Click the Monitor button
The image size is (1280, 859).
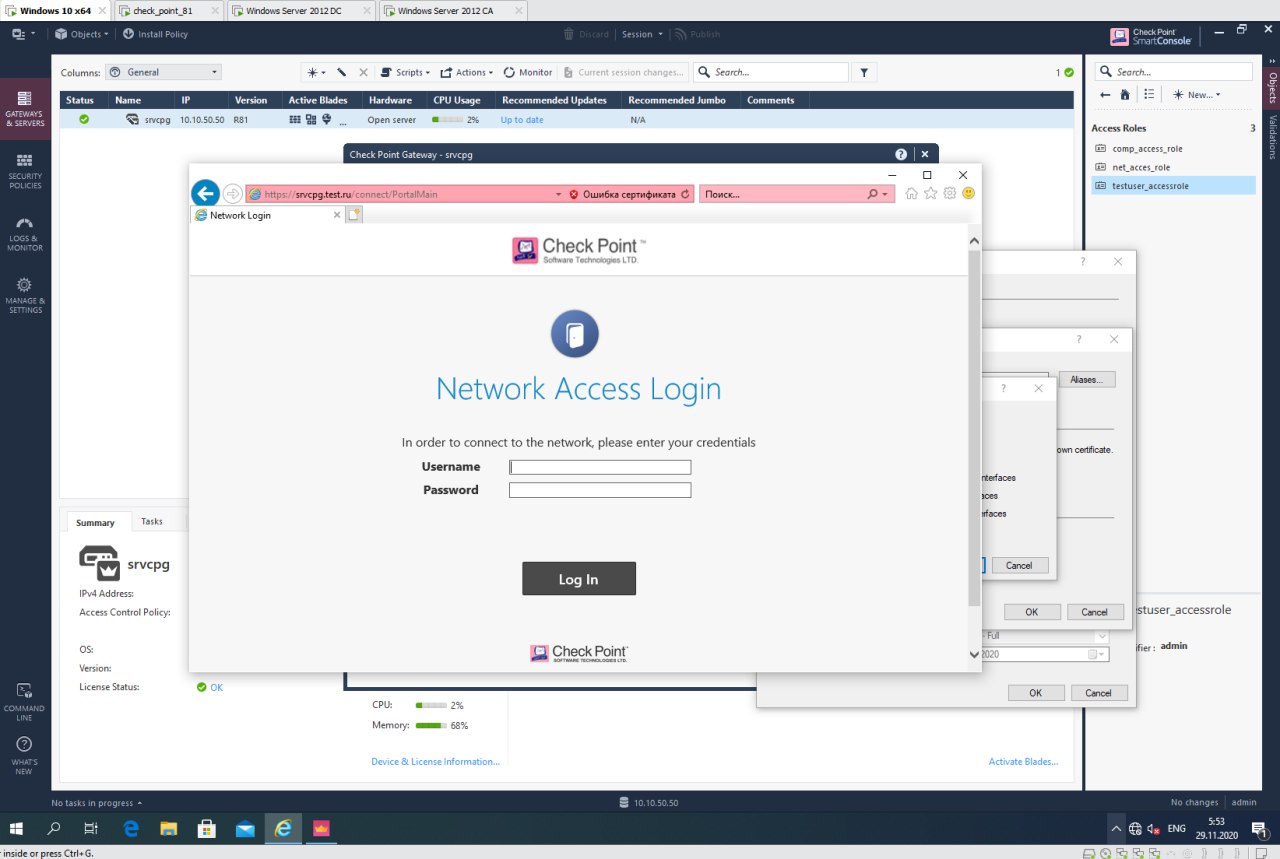click(x=528, y=72)
